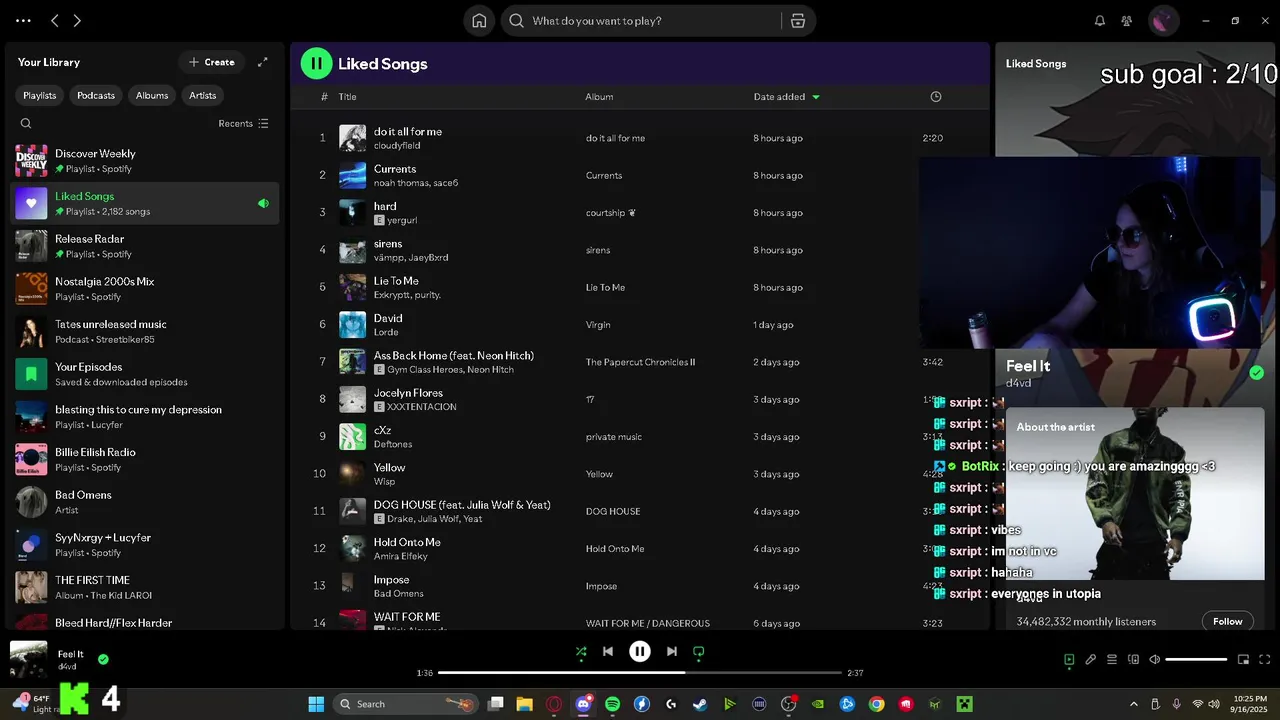Show lyrics with the microphone icon

1091,659
